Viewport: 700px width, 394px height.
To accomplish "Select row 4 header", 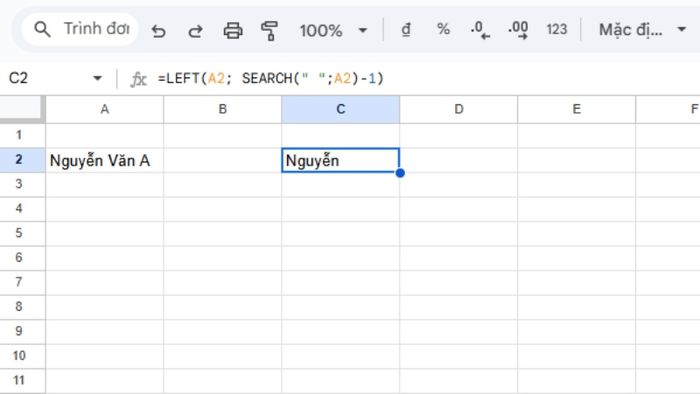I will pos(22,209).
